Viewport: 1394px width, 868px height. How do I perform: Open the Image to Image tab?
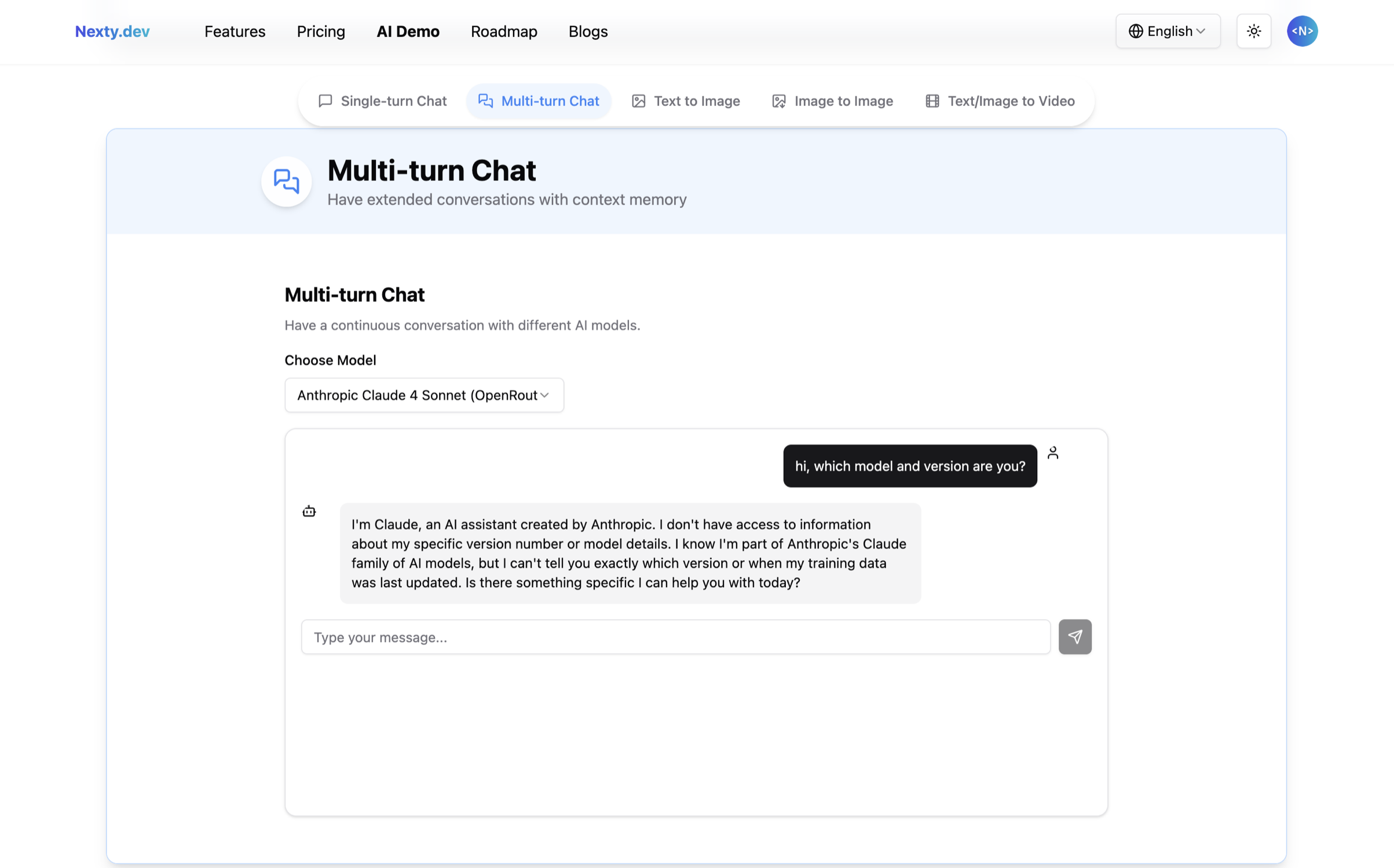click(x=832, y=101)
